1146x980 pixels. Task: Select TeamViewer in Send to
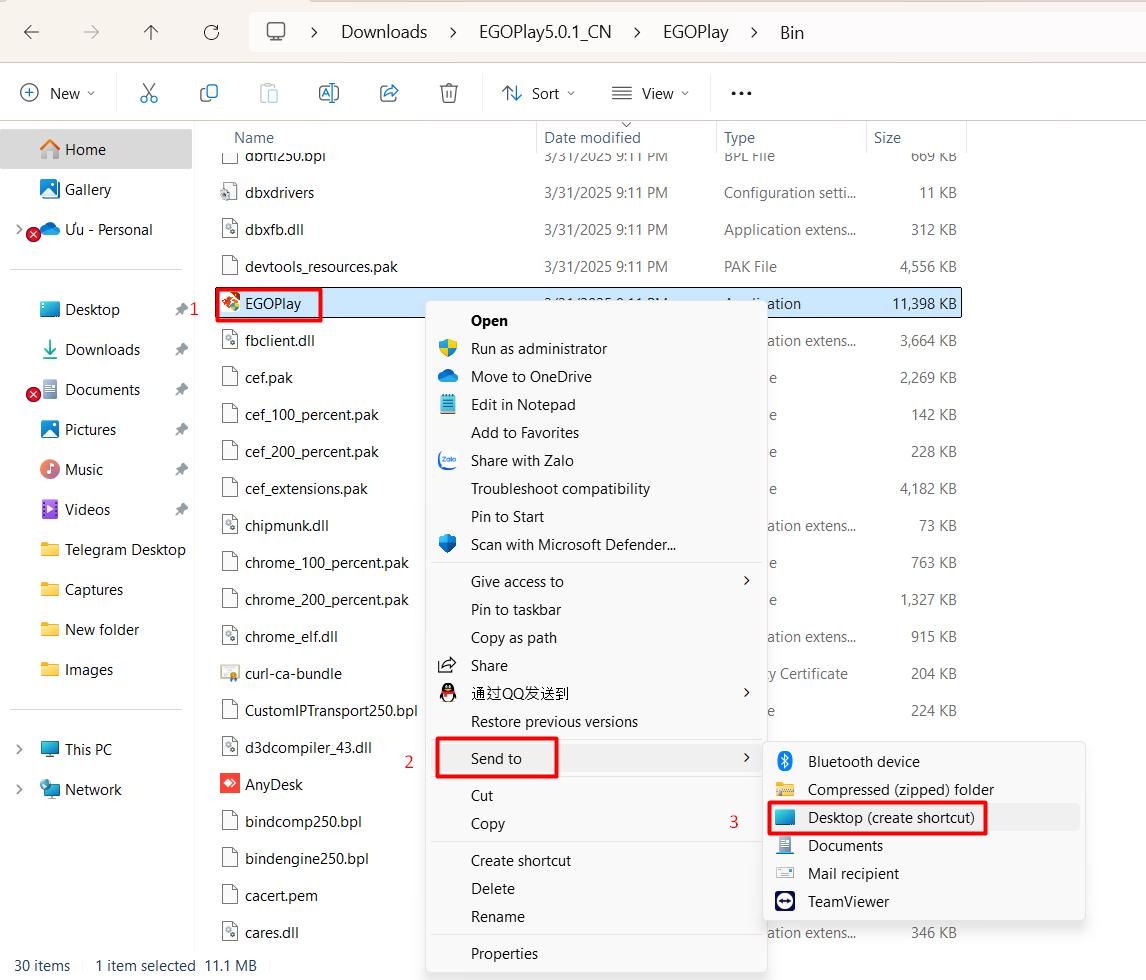[x=924, y=902]
